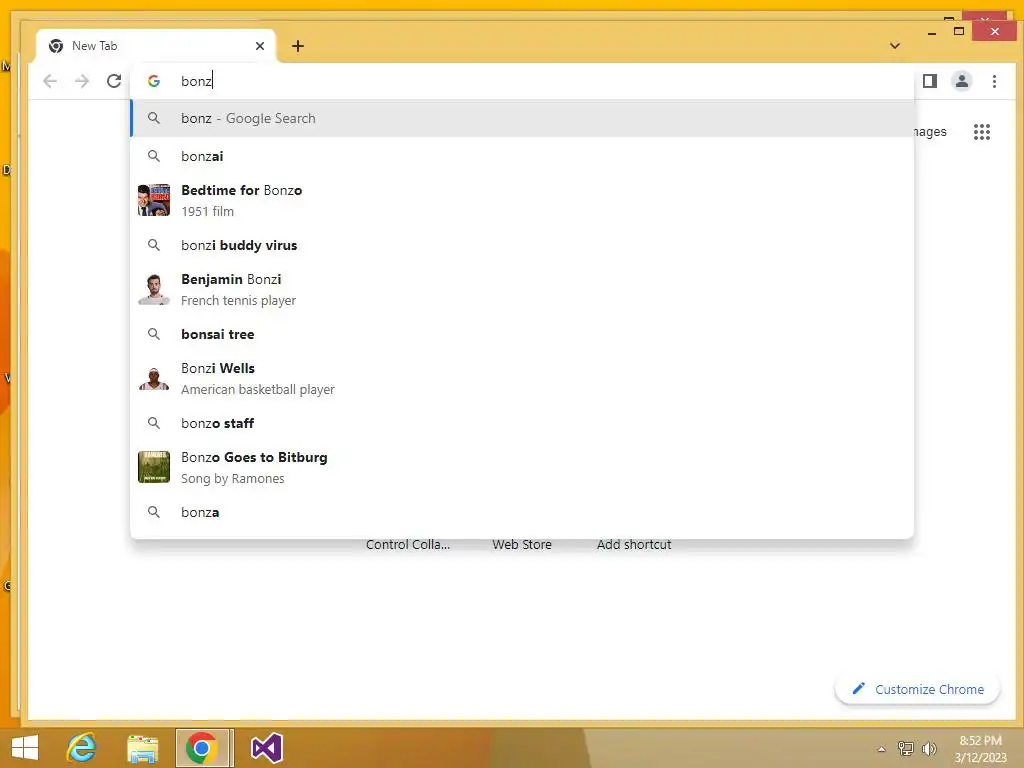The image size is (1024, 768).
Task: Show hidden tray icons arrow
Action: [x=882, y=749]
